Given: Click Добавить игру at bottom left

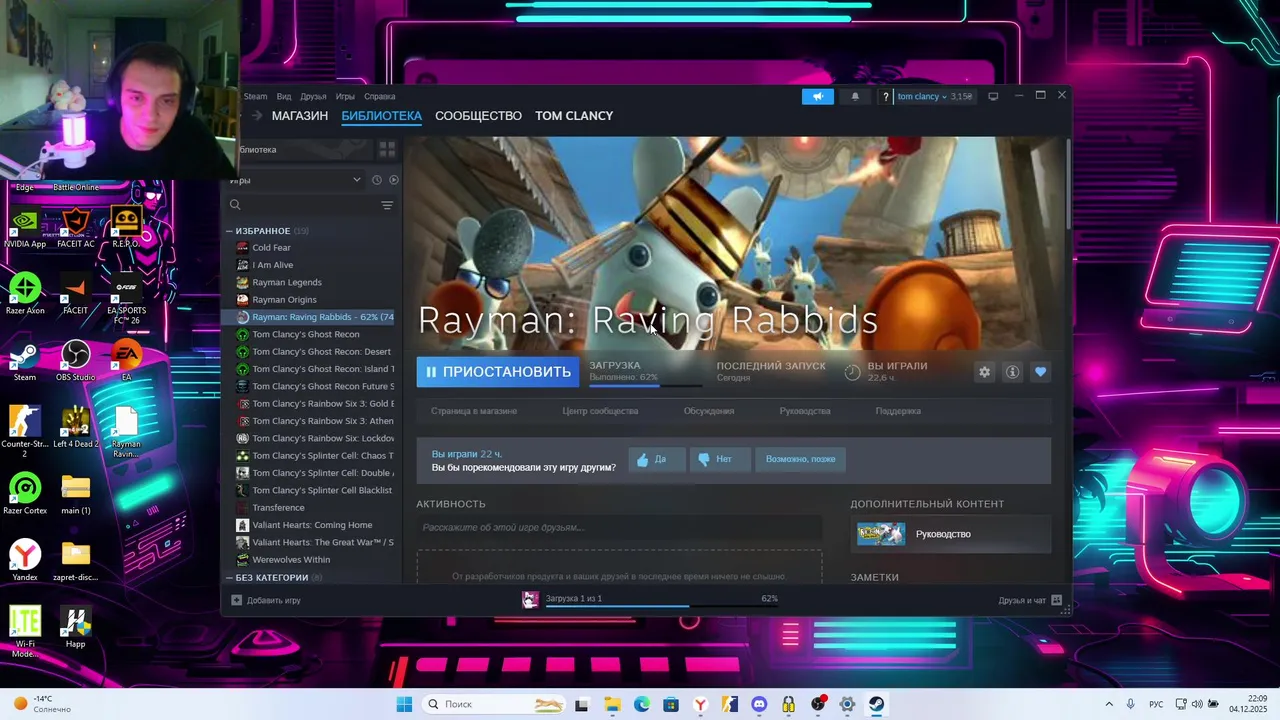Looking at the screenshot, I should (x=266, y=600).
